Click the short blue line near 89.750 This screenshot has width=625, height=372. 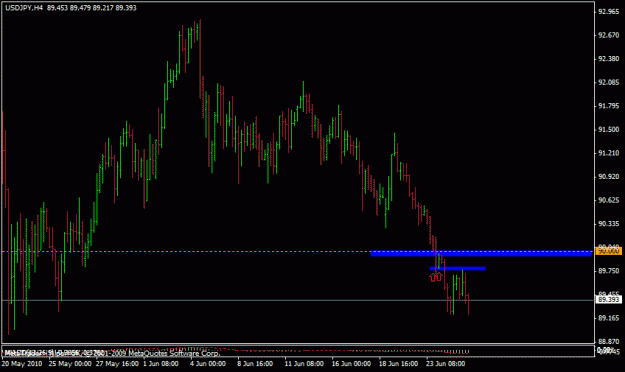click(458, 268)
